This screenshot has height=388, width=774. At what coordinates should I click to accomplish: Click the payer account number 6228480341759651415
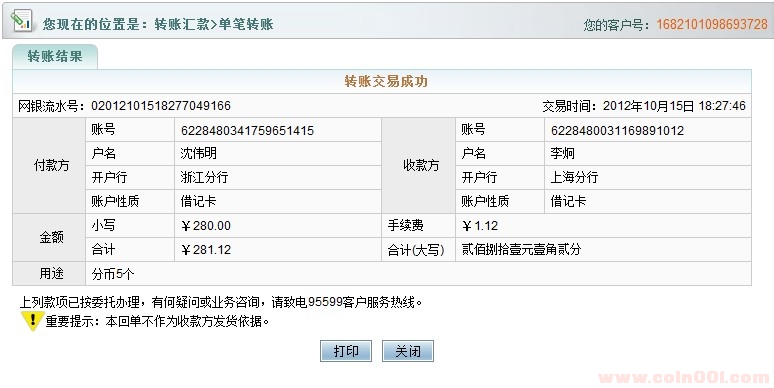click(x=247, y=131)
